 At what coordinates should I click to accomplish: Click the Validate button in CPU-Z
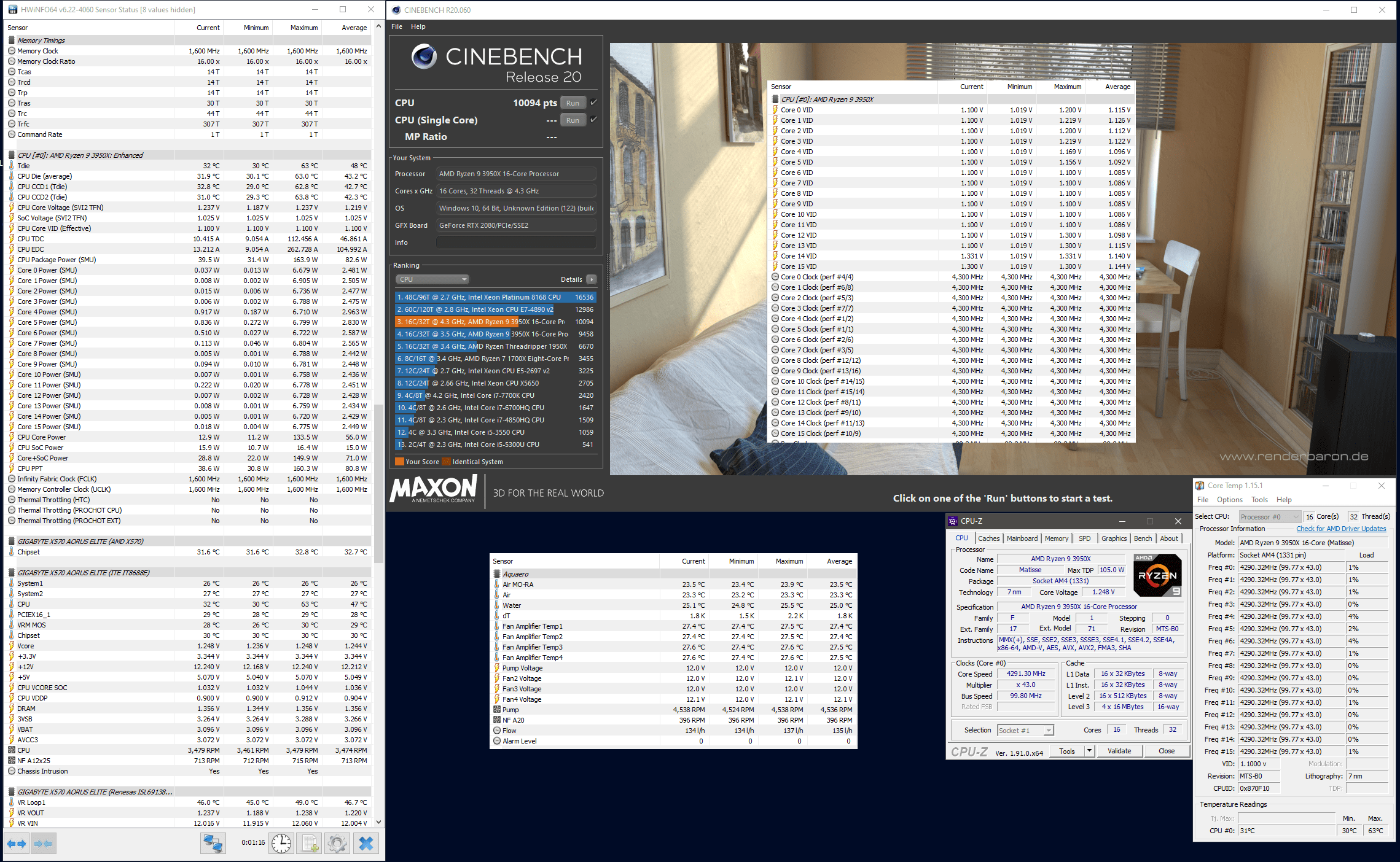point(1119,751)
